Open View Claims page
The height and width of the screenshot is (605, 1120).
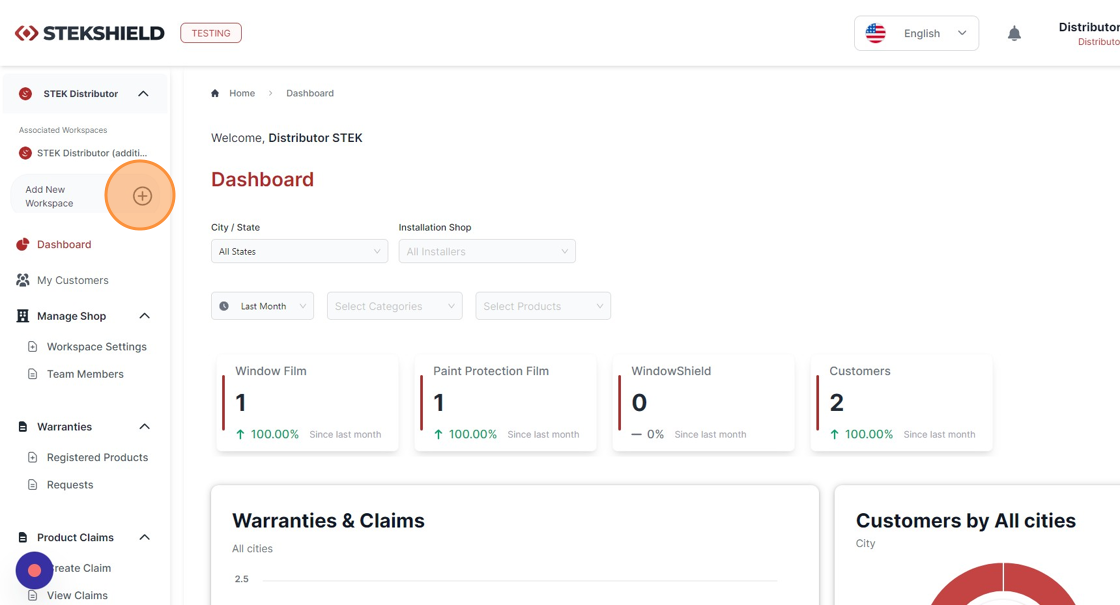coord(77,595)
